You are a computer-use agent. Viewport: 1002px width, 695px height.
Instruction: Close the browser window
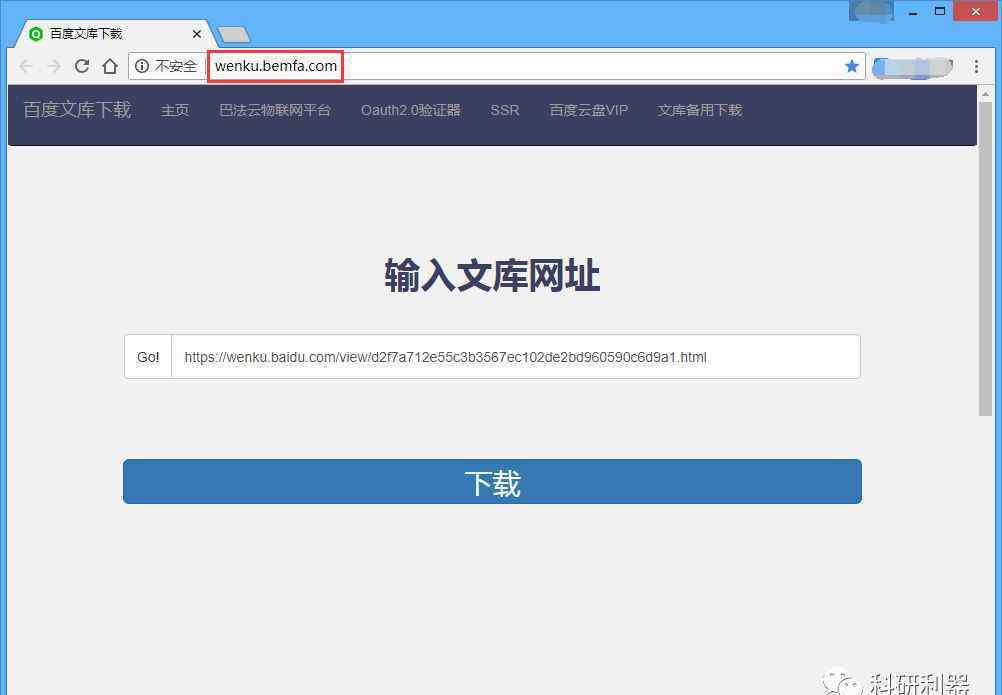coord(976,11)
